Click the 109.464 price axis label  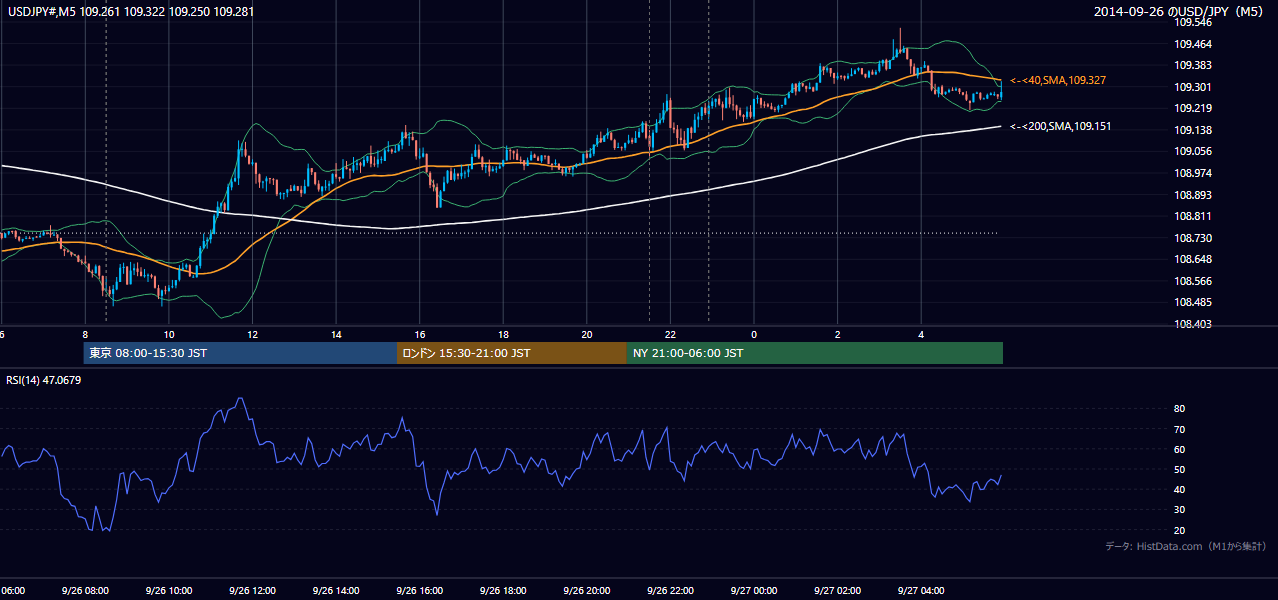(1193, 44)
